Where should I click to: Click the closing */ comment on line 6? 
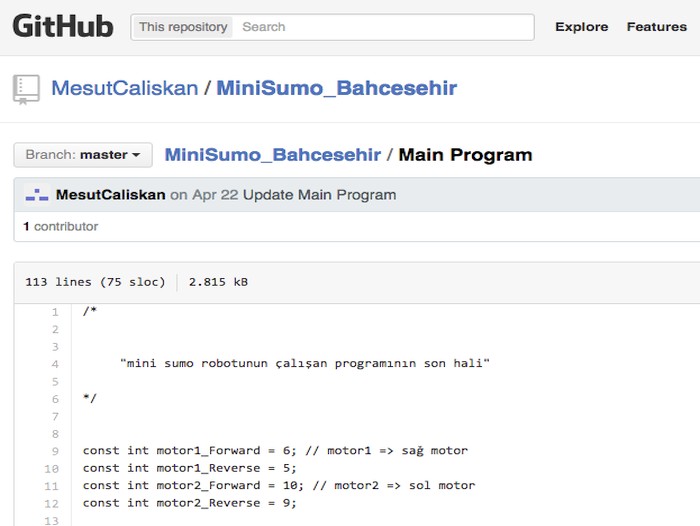[89, 398]
